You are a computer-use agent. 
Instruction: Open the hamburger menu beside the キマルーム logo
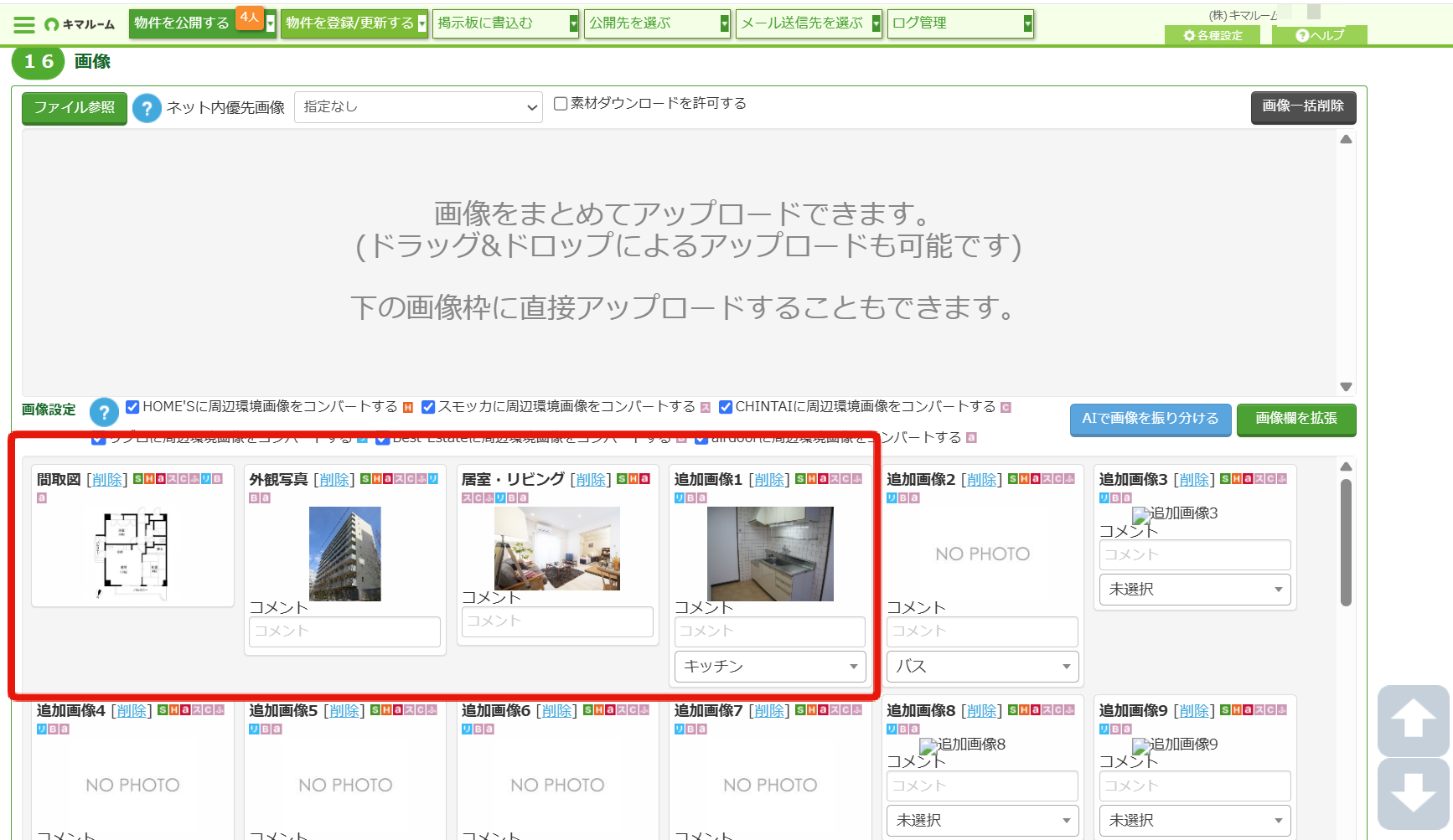[24, 25]
